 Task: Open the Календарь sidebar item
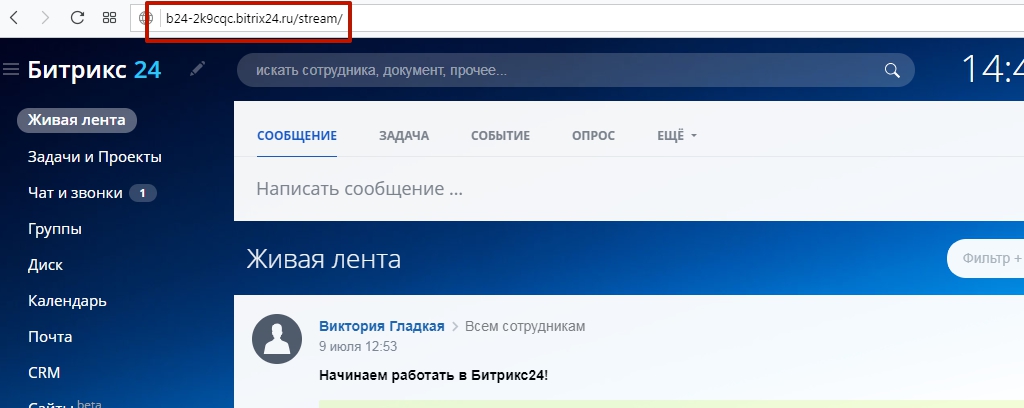pyautogui.click(x=67, y=301)
